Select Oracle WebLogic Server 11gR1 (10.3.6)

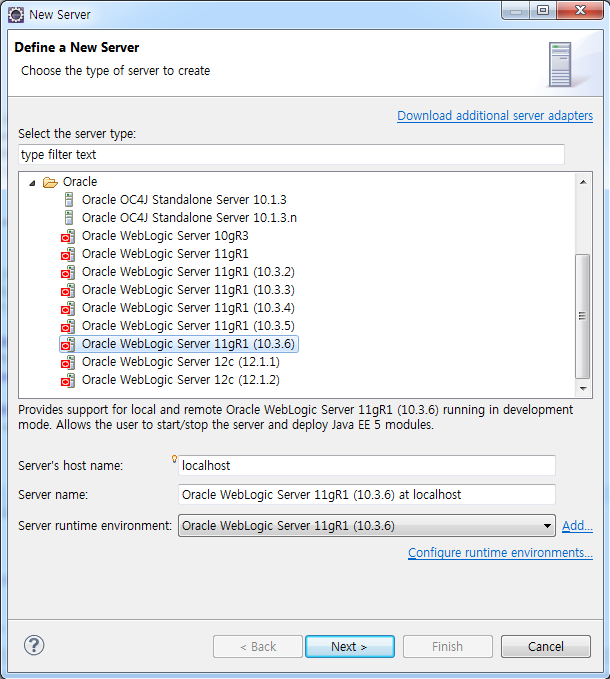[188, 344]
